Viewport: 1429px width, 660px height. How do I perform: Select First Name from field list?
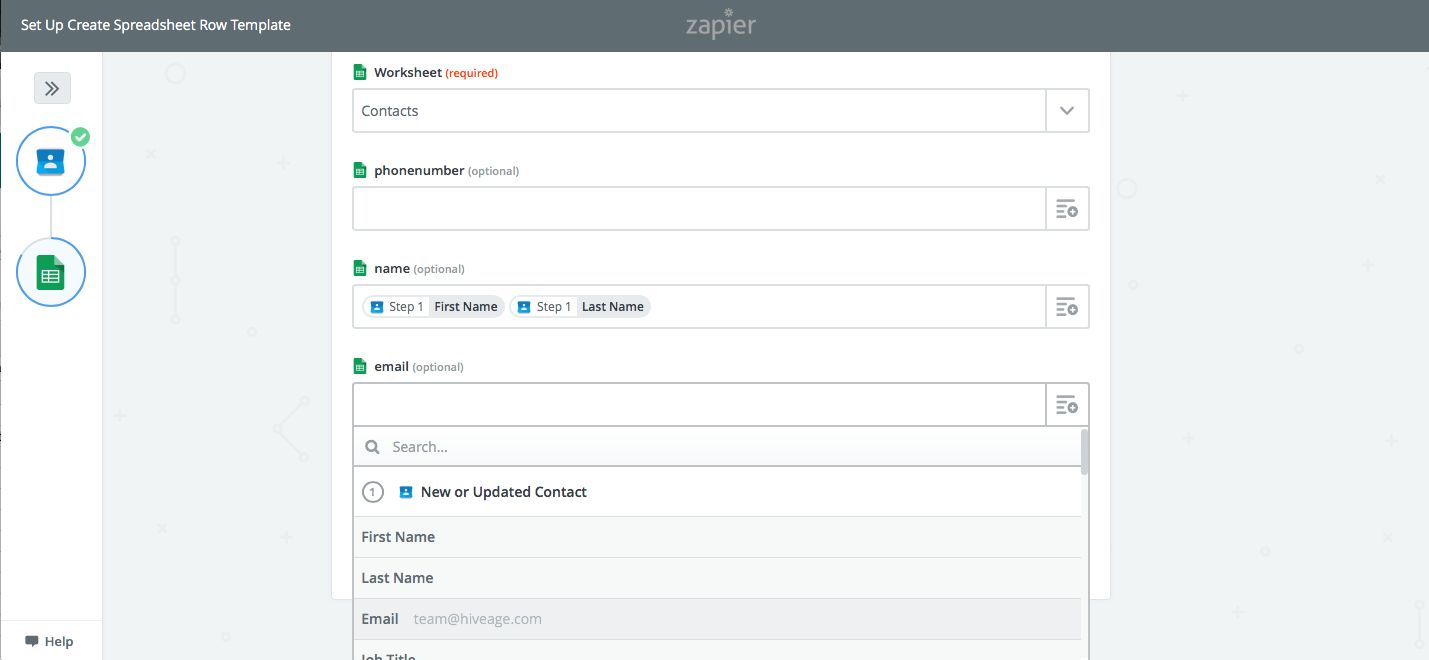[x=717, y=537]
